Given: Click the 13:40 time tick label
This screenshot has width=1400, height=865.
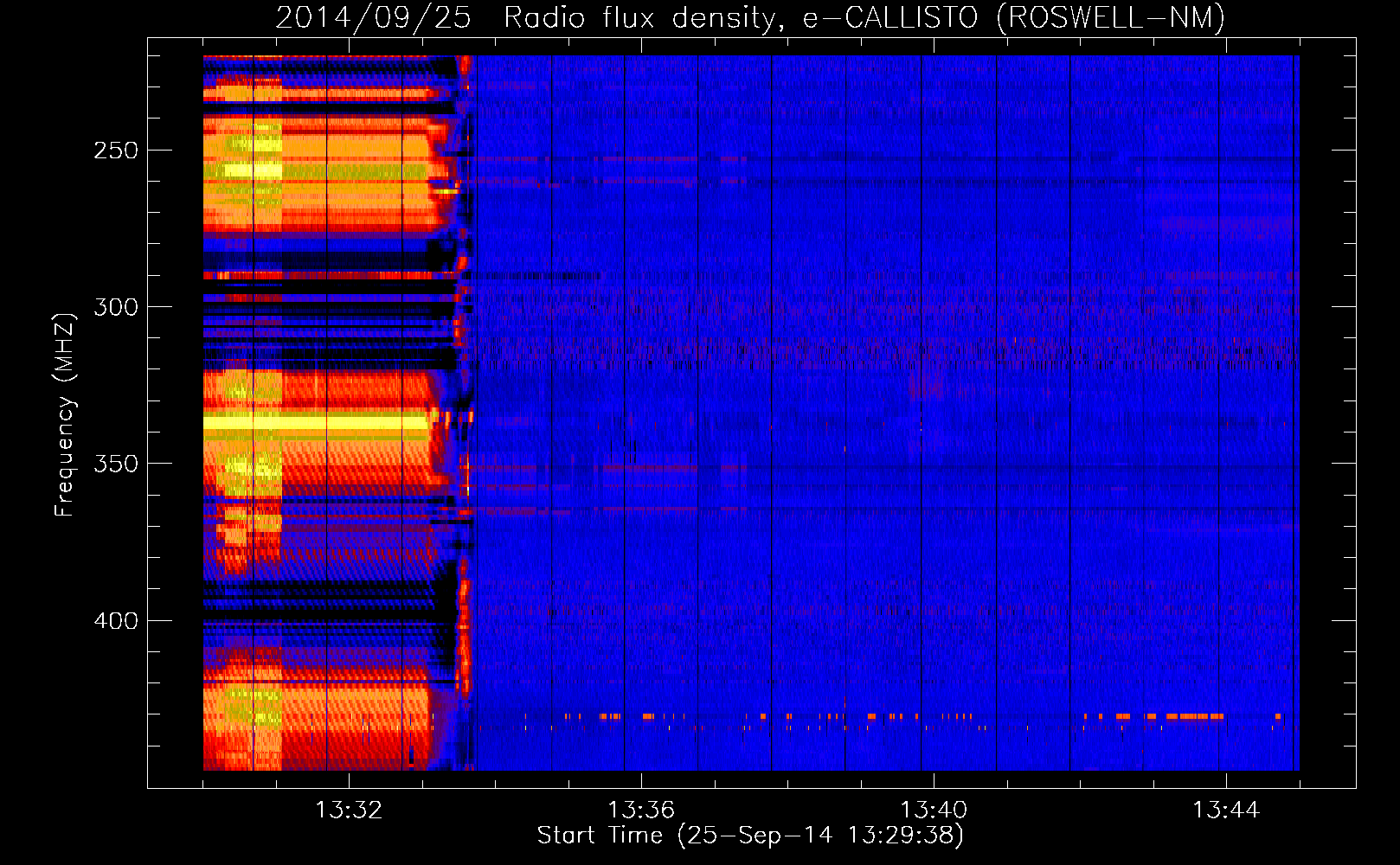Looking at the screenshot, I should click(934, 811).
